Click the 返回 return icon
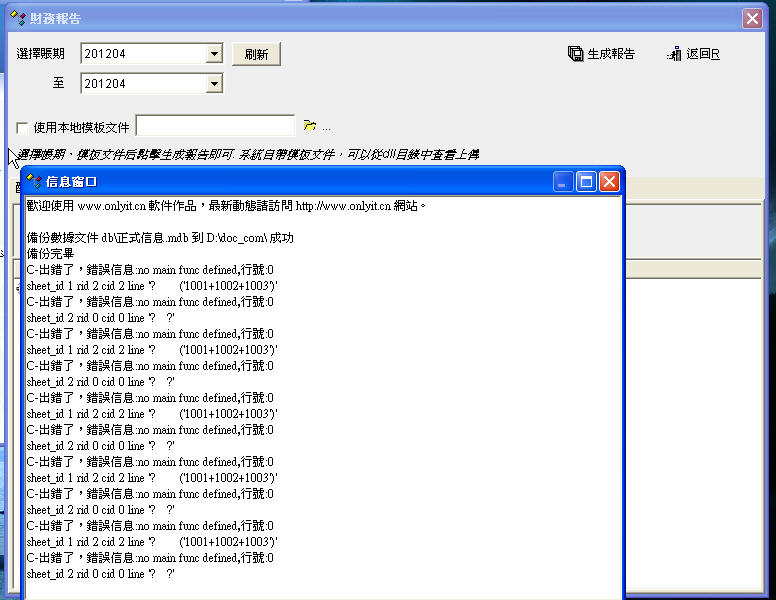This screenshot has width=776, height=600. click(675, 54)
